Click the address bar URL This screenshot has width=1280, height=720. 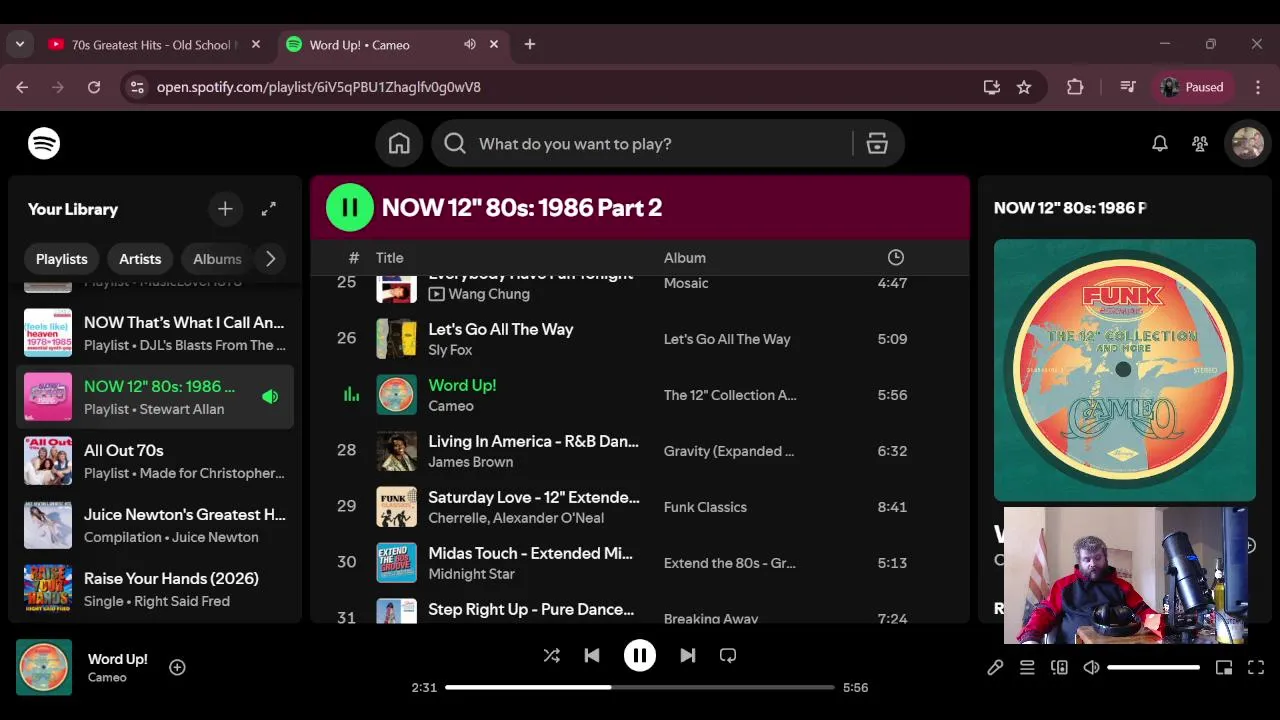(x=319, y=87)
